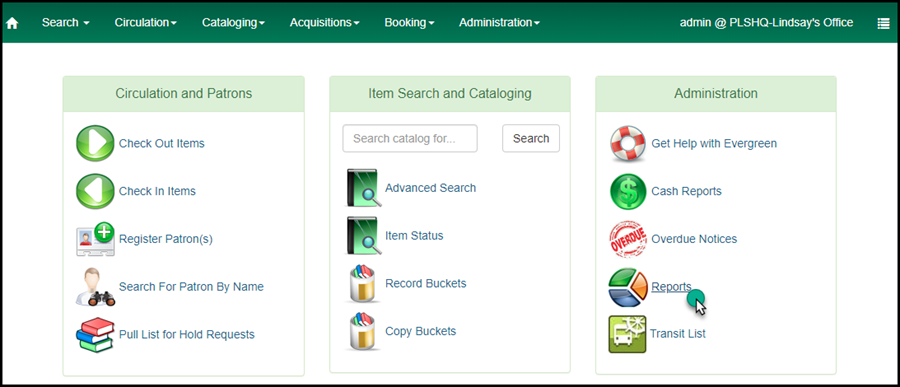Image resolution: width=900 pixels, height=387 pixels.
Task: Open the Overdue Notices link
Action: pos(695,239)
